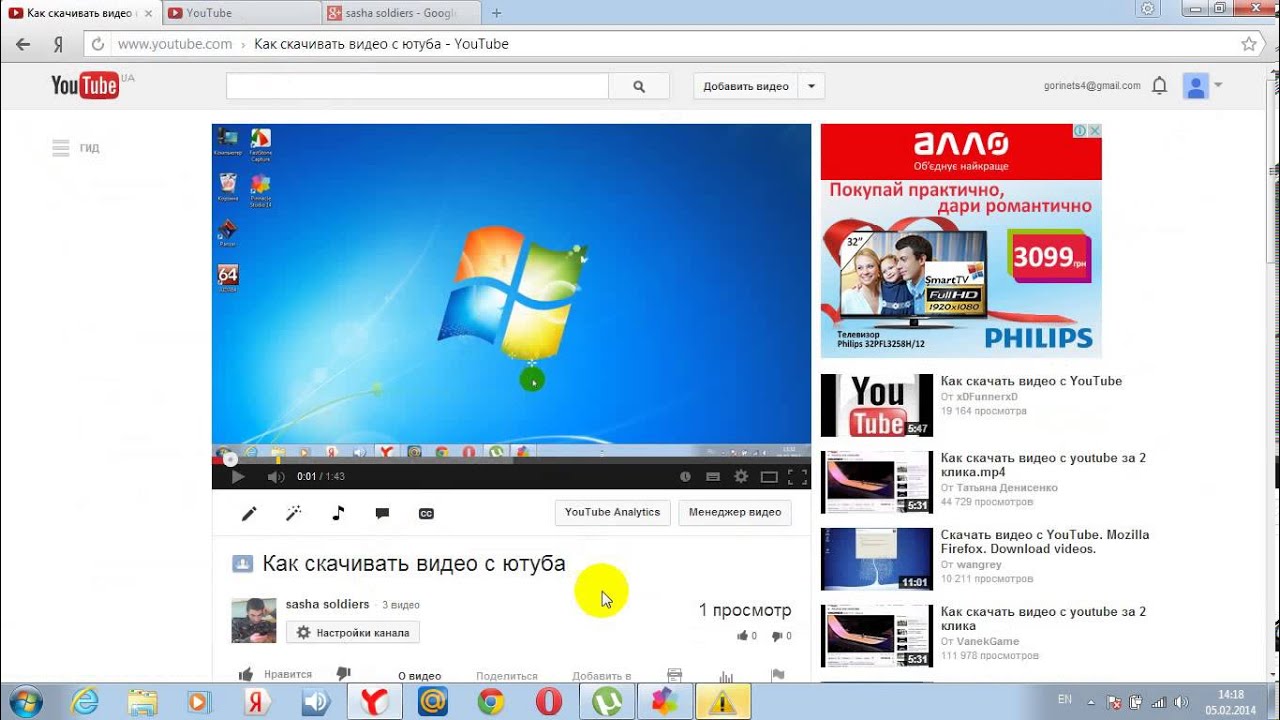
Task: Open the annotations speech bubble icon
Action: [382, 513]
